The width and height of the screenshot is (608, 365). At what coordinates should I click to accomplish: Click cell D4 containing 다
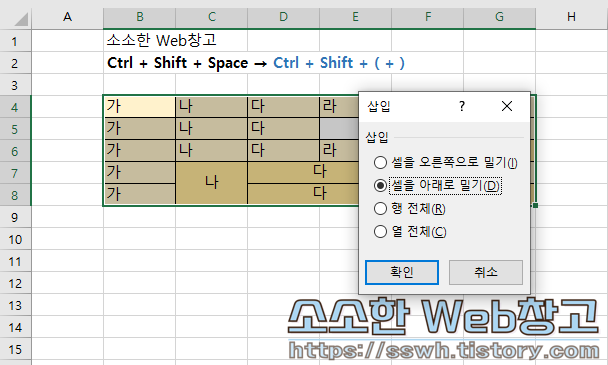coord(283,107)
